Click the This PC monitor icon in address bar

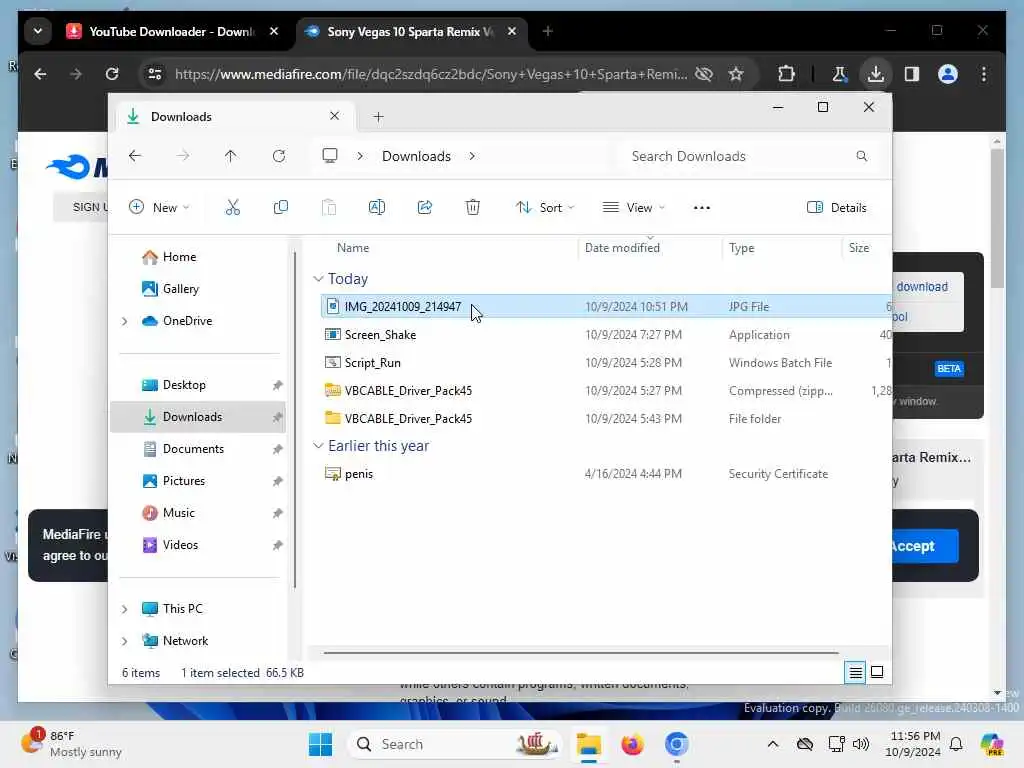(x=330, y=156)
